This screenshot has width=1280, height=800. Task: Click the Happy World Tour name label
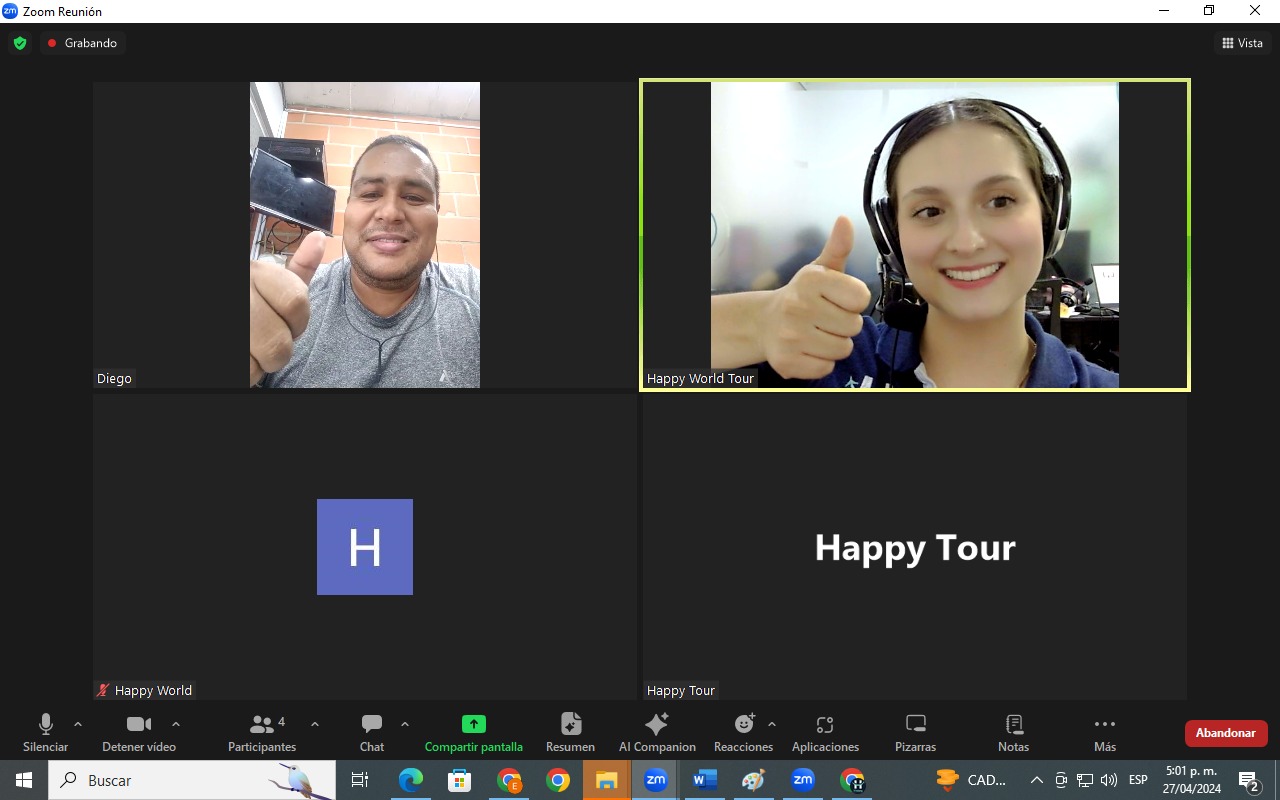[x=700, y=379]
